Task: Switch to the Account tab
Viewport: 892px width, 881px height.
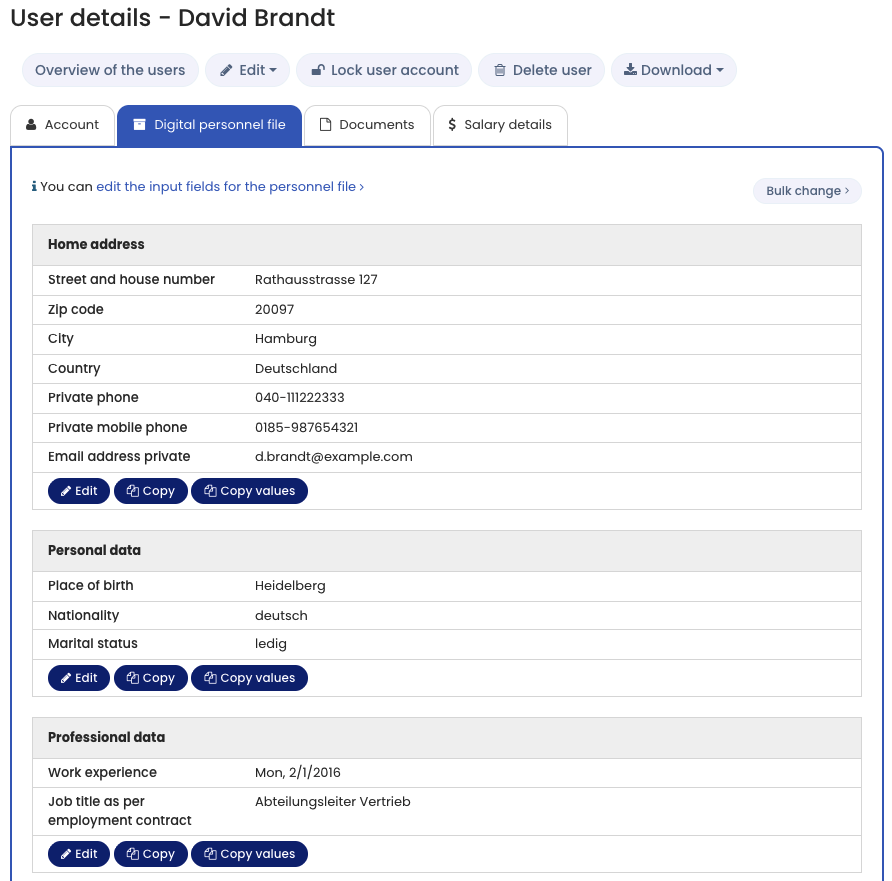Action: pyautogui.click(x=62, y=125)
